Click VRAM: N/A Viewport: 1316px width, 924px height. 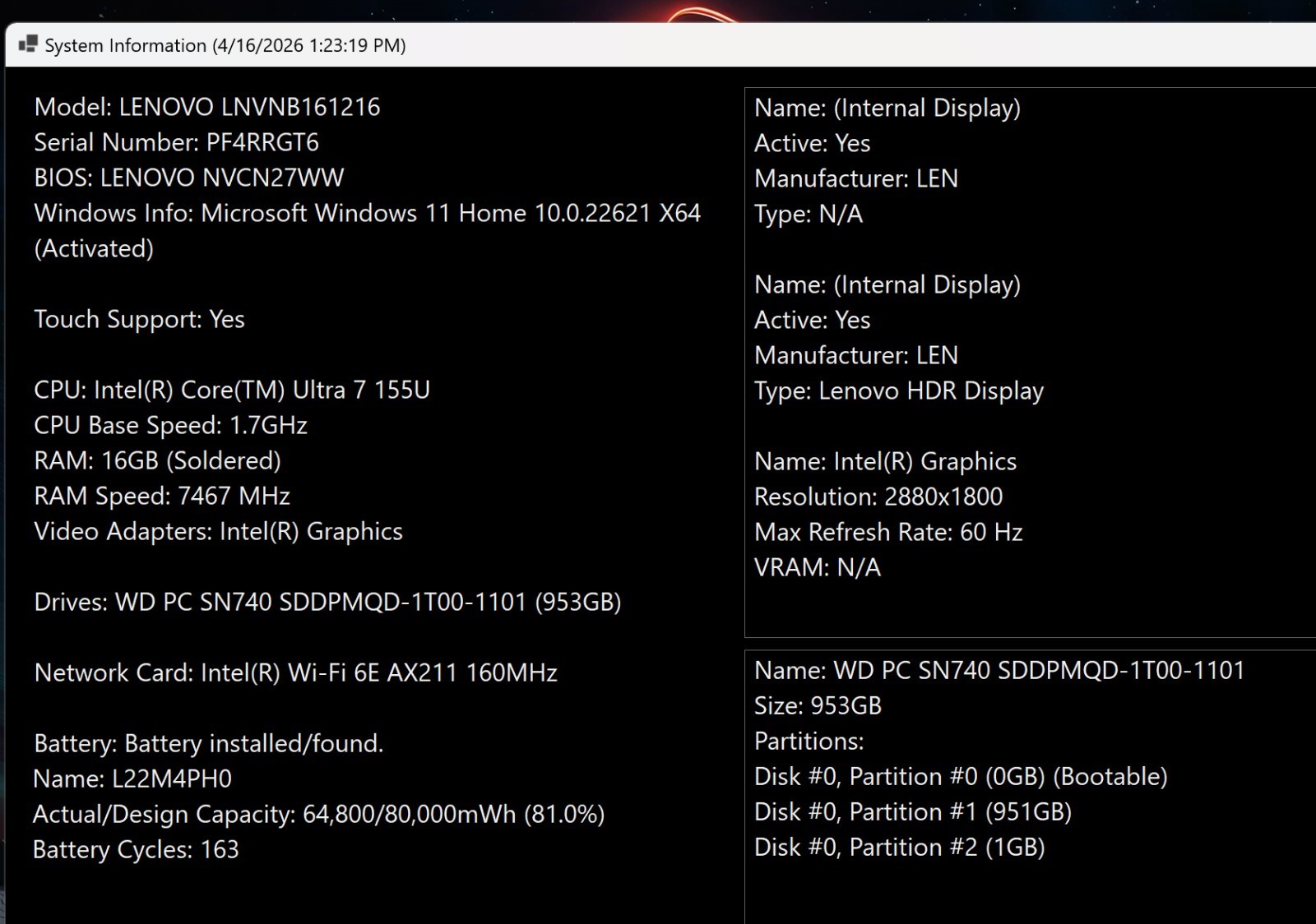(x=818, y=567)
